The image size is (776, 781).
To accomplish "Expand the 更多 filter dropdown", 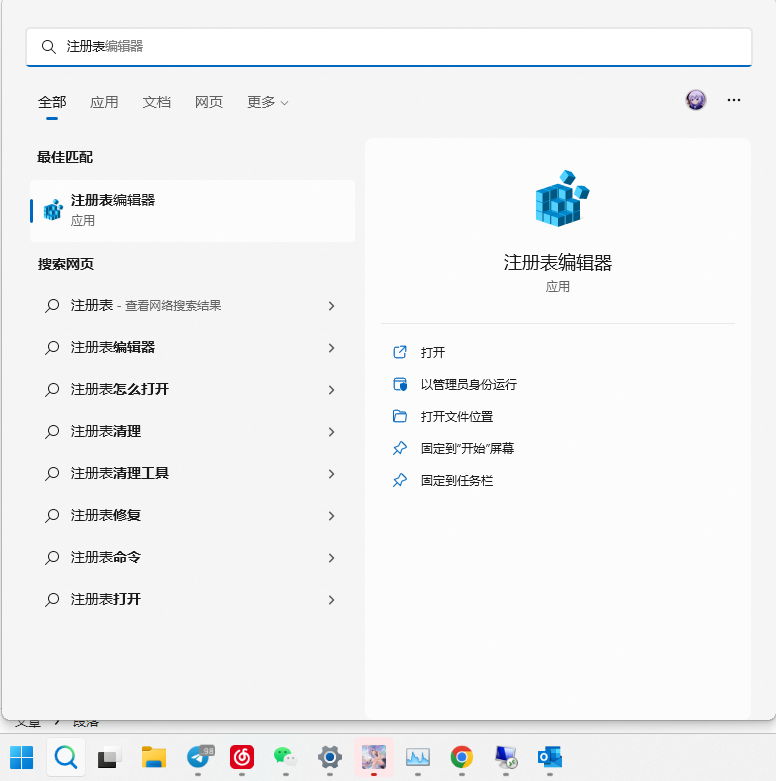I will (267, 102).
